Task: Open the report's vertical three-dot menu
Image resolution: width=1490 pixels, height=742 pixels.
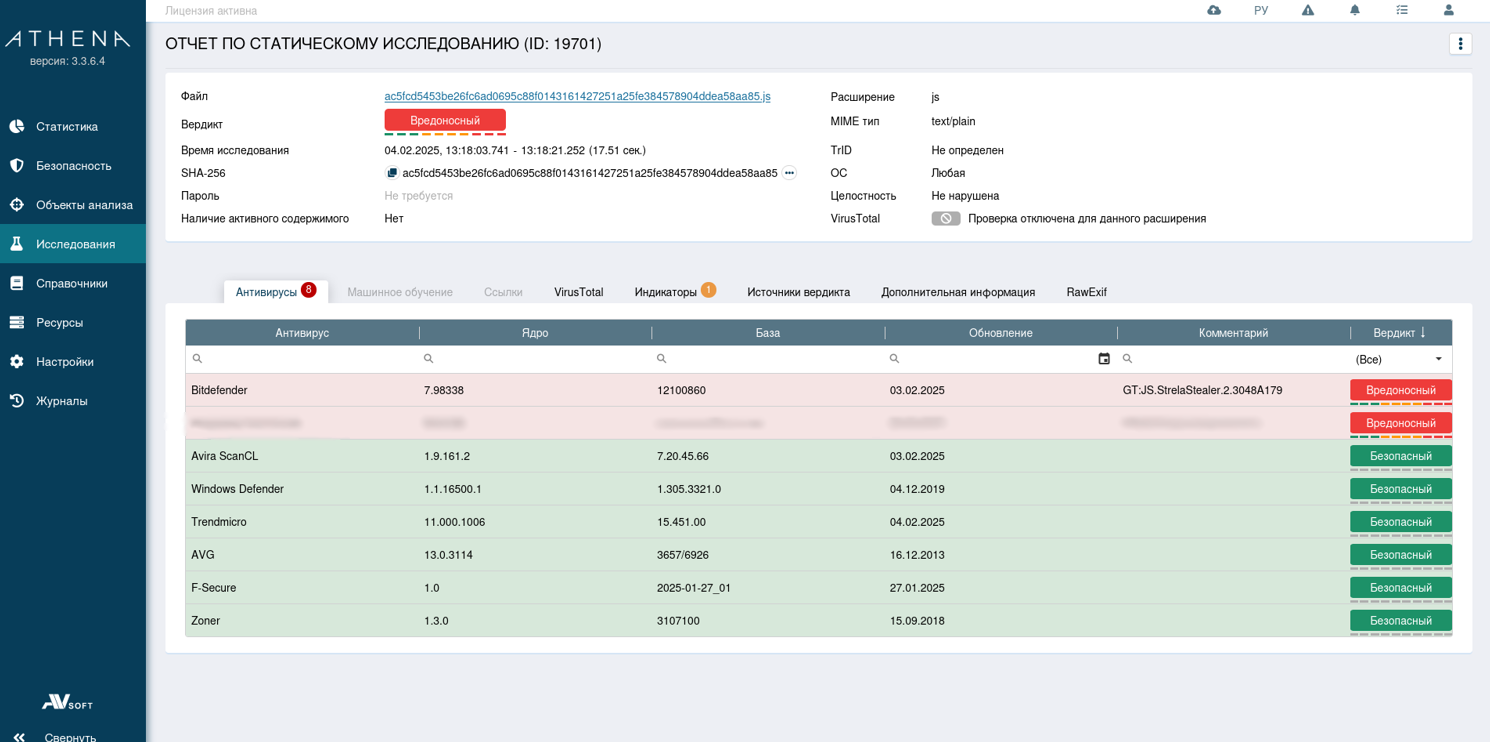Action: click(x=1460, y=44)
